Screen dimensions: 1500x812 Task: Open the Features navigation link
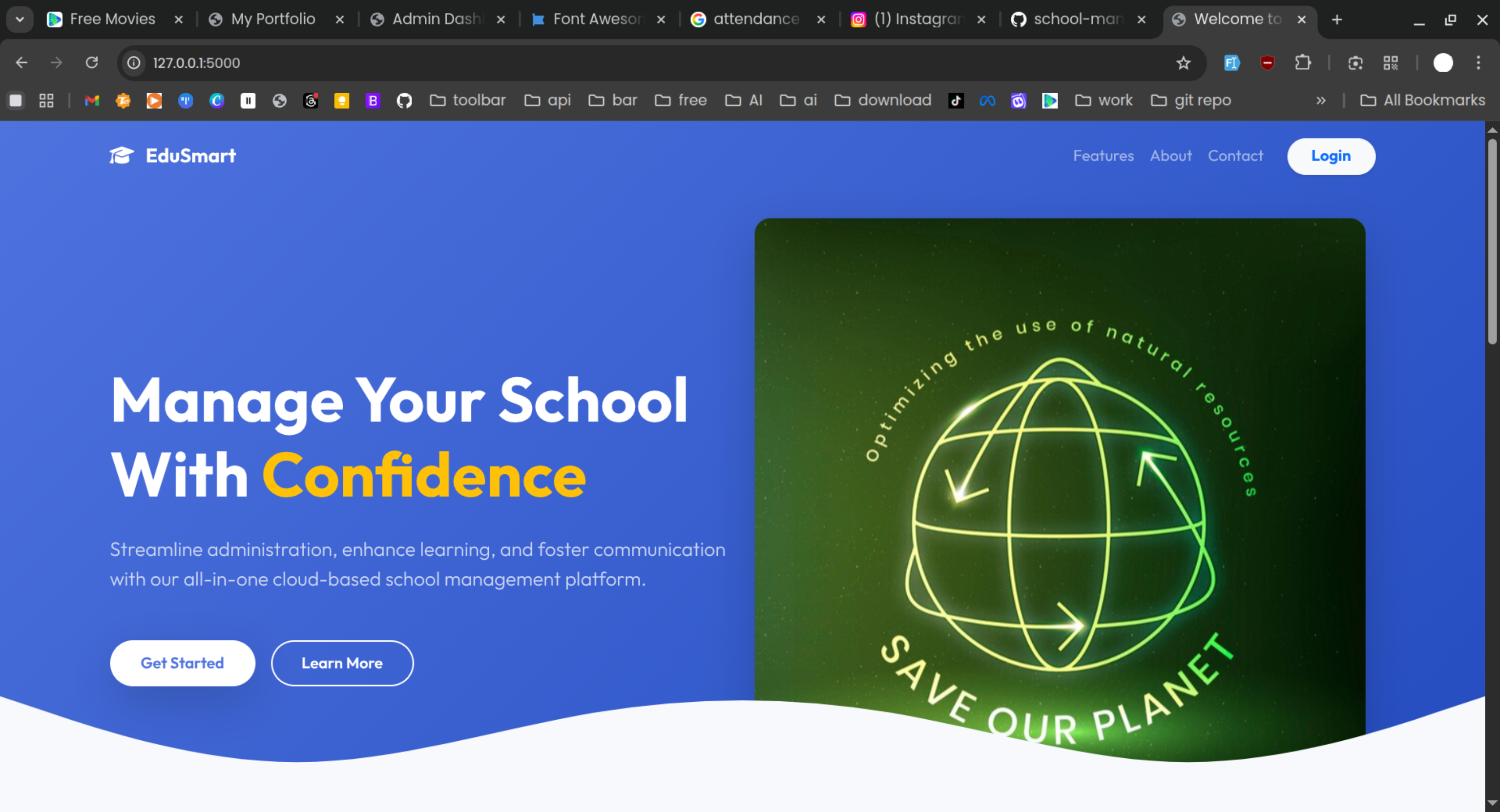(x=1103, y=155)
